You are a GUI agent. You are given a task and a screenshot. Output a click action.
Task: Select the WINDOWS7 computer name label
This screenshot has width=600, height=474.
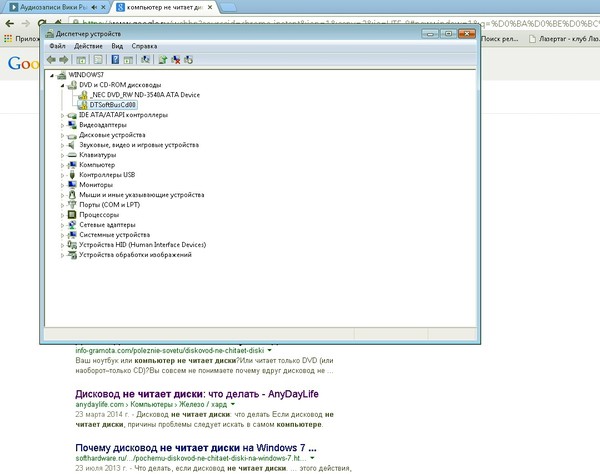coord(86,75)
